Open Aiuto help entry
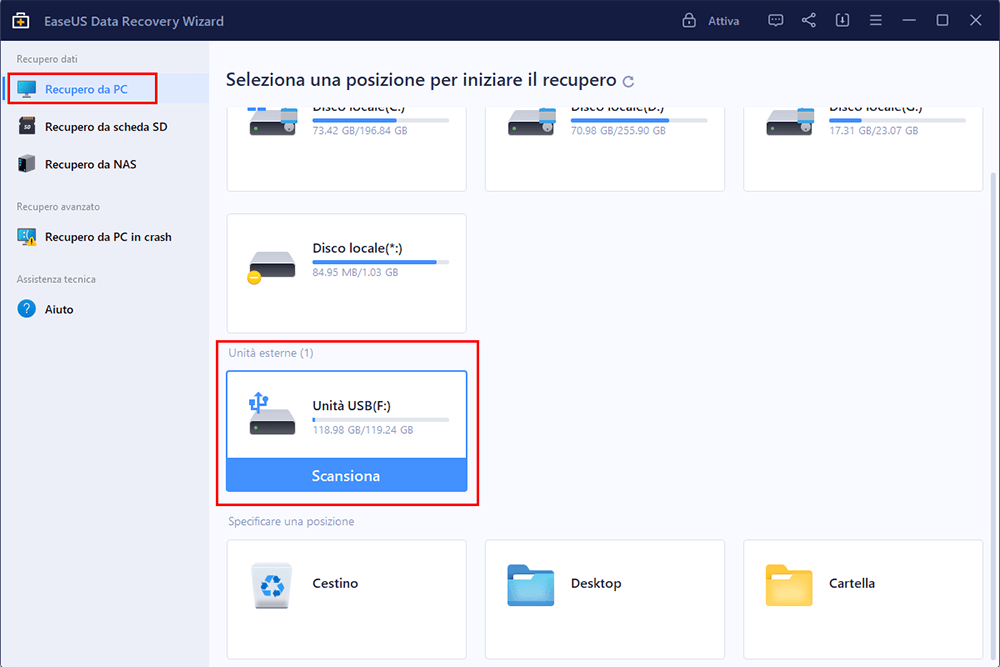 point(106,309)
